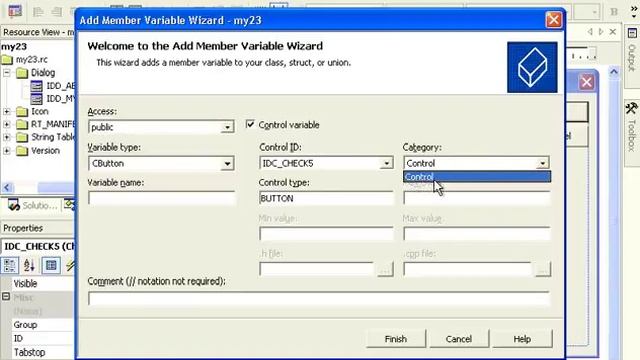Viewport: 640px width, 360px height.
Task: Select the (Name) property row
Action: click(38, 311)
